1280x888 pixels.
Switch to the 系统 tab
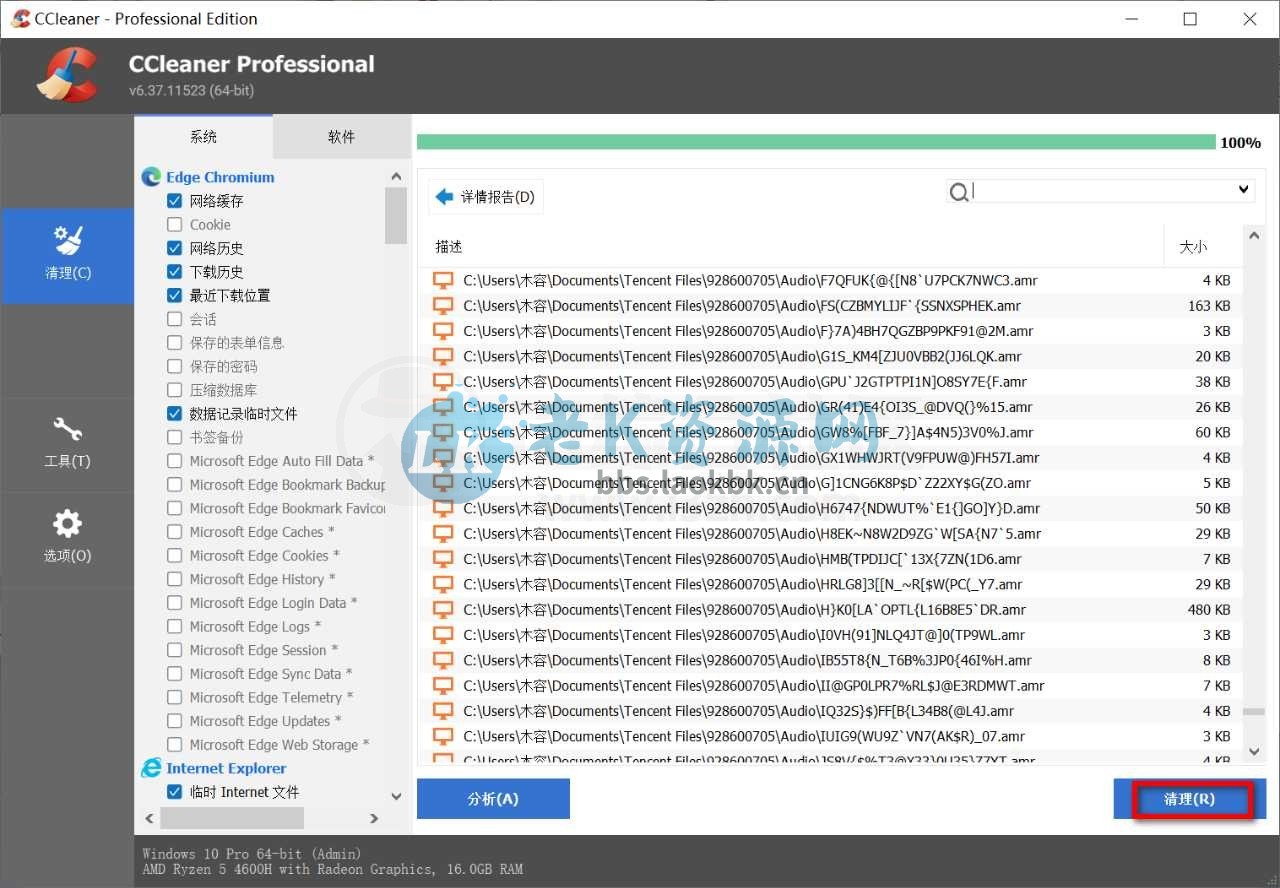[203, 137]
